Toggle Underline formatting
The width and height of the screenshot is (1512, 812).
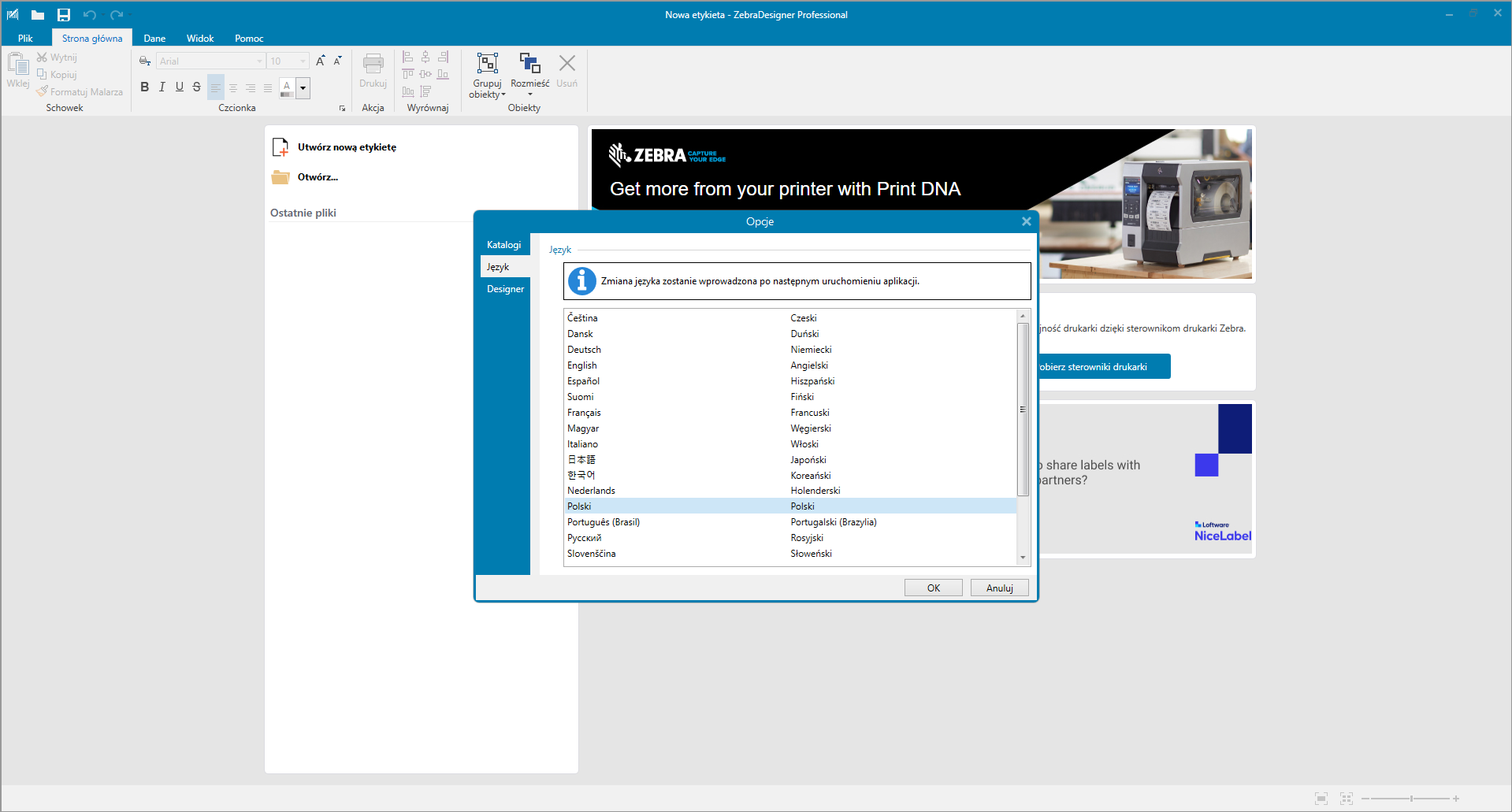click(180, 87)
